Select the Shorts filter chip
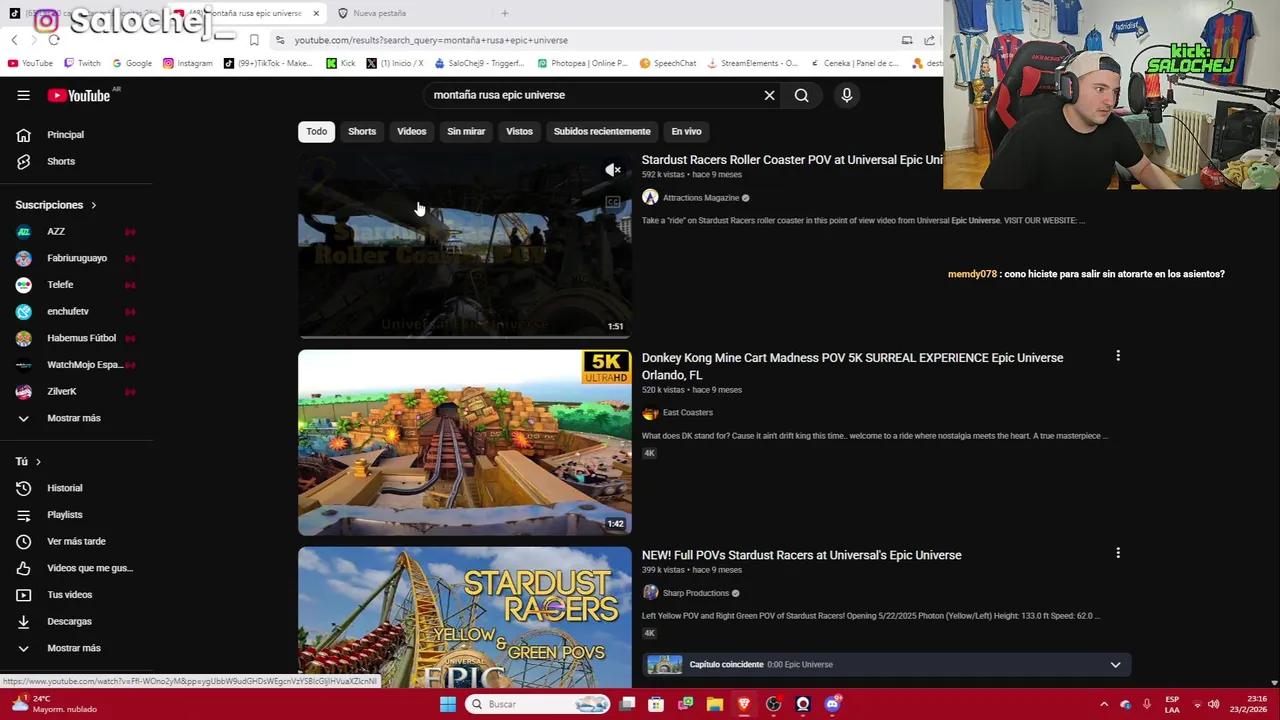 pyautogui.click(x=362, y=131)
